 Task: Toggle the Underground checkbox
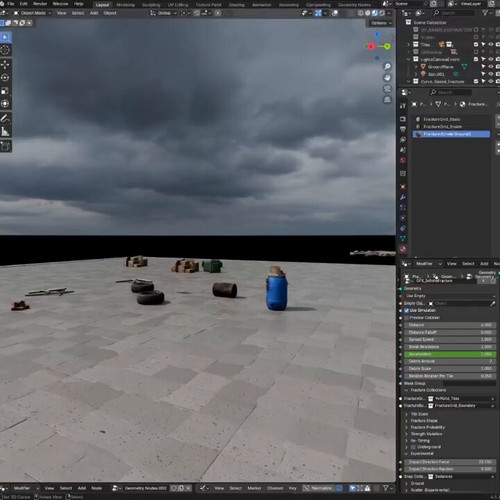point(413,447)
